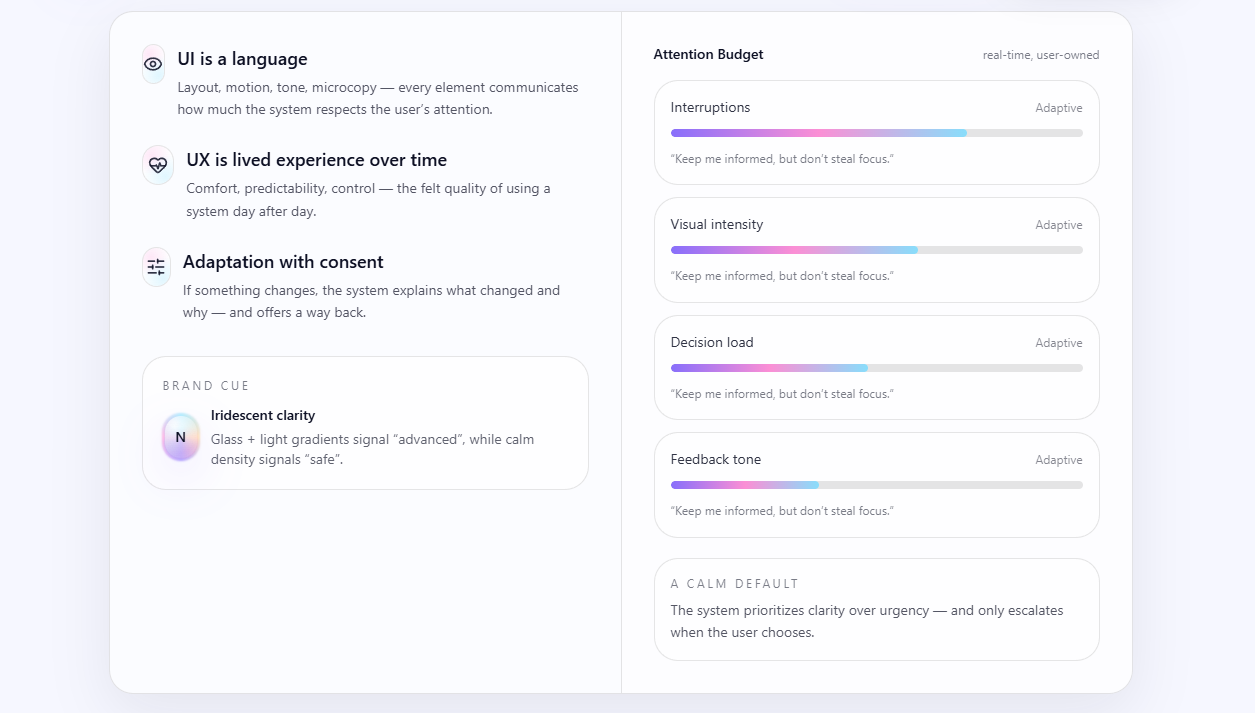Viewport: 1255px width, 713px height.
Task: Click the A Calm Default card
Action: (876, 609)
